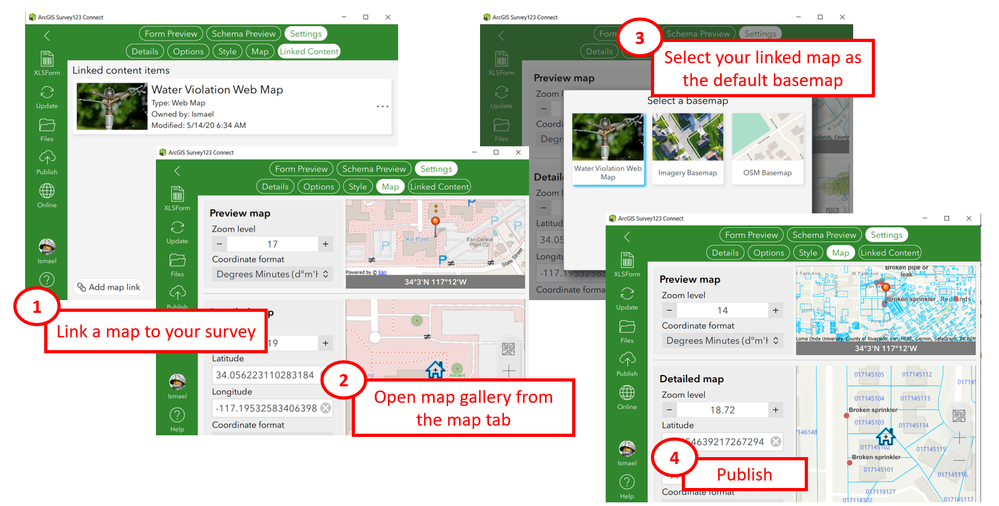
Task: Click Add map link button
Action: (109, 287)
